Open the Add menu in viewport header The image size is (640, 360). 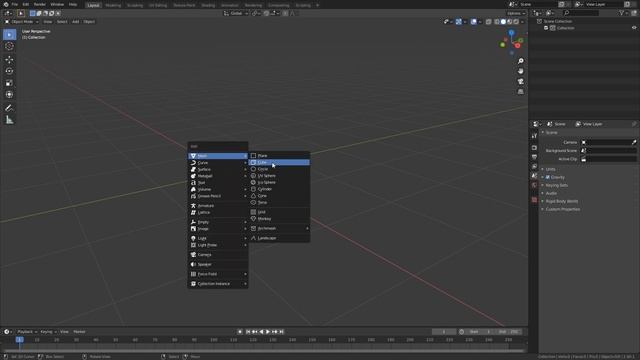[76, 22]
